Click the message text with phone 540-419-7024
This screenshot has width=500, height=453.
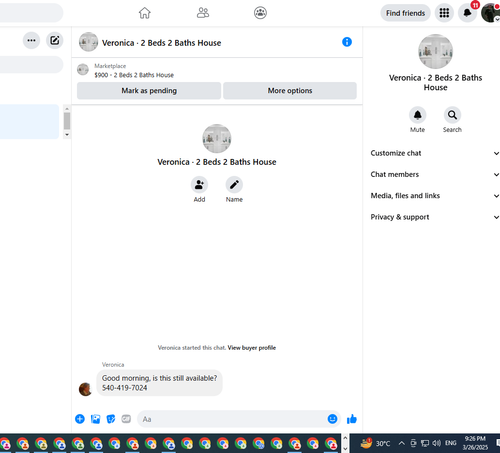coord(159,383)
